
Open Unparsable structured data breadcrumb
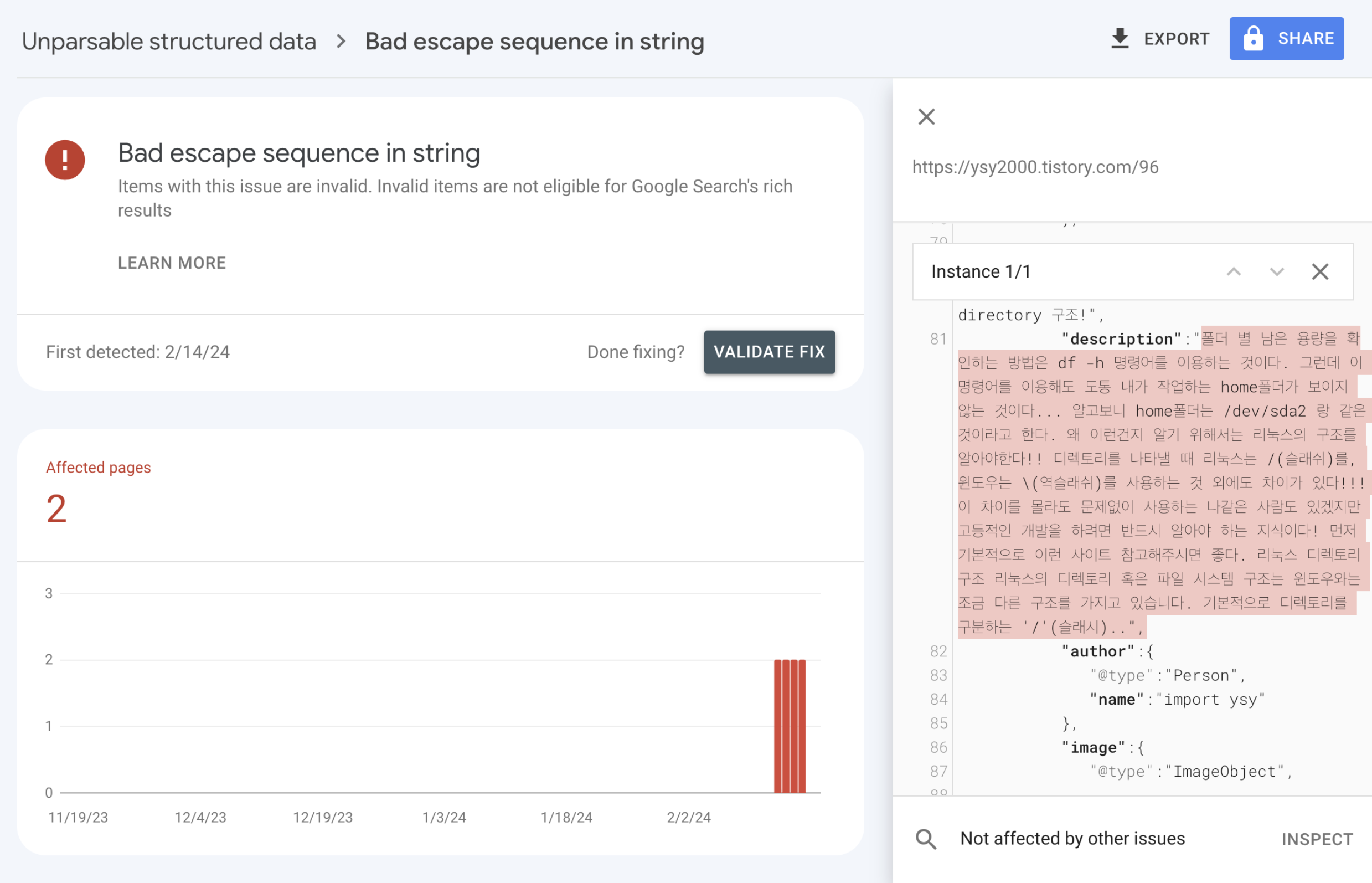click(x=169, y=42)
